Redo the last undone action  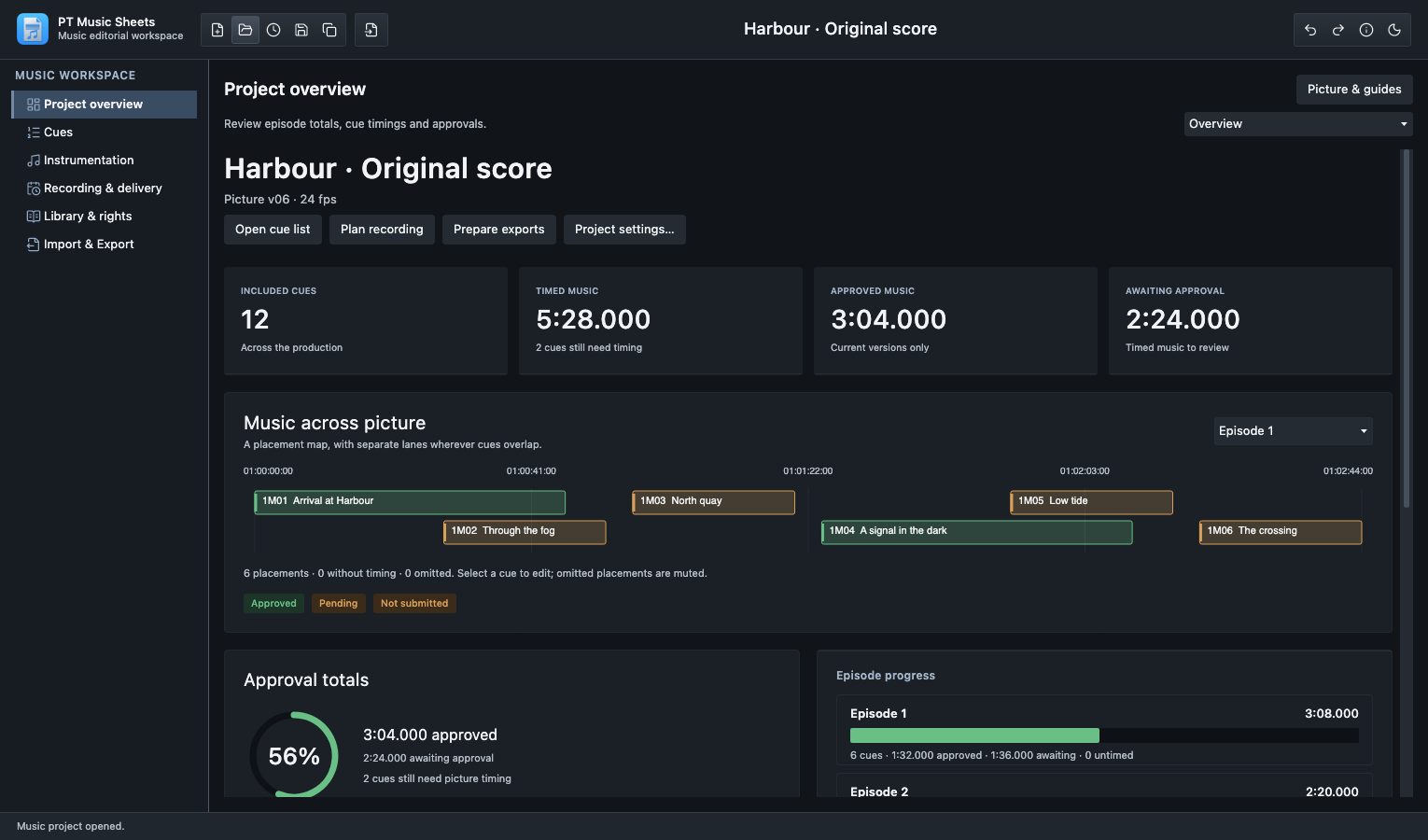[1338, 30]
